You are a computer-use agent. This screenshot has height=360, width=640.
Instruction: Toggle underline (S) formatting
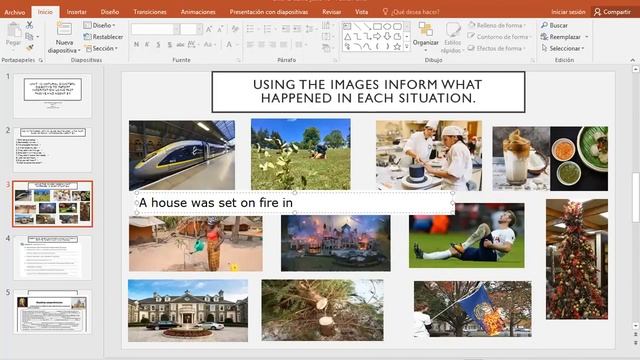coord(158,44)
